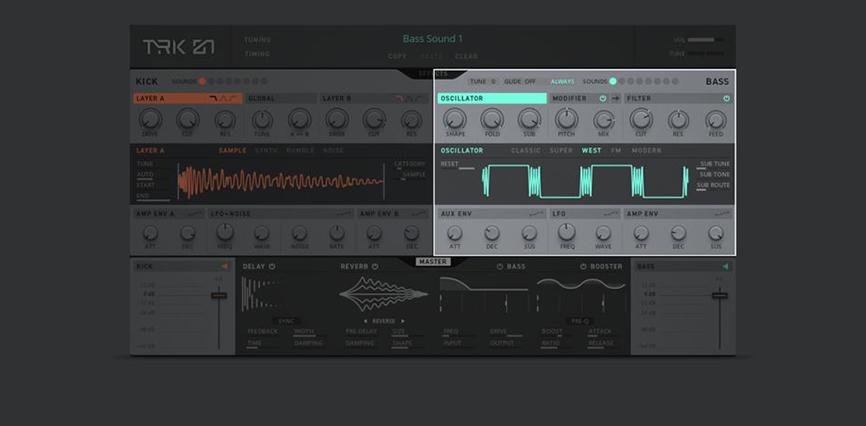Click the reverb mode next arrow
Screen dimensions: 866x426
(403, 321)
